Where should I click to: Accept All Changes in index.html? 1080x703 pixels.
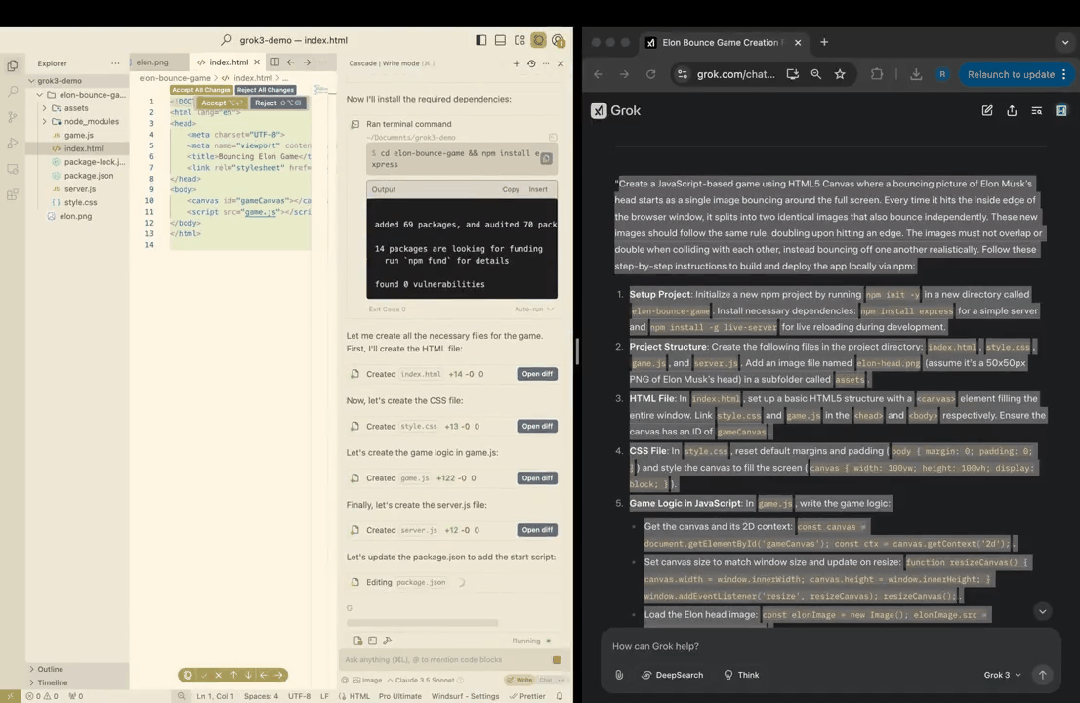coord(201,90)
